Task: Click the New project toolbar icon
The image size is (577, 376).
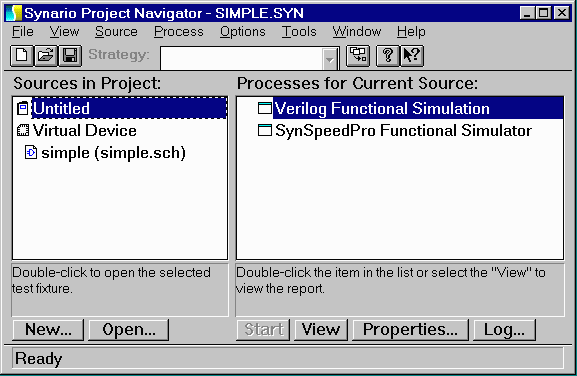Action: [x=22, y=56]
